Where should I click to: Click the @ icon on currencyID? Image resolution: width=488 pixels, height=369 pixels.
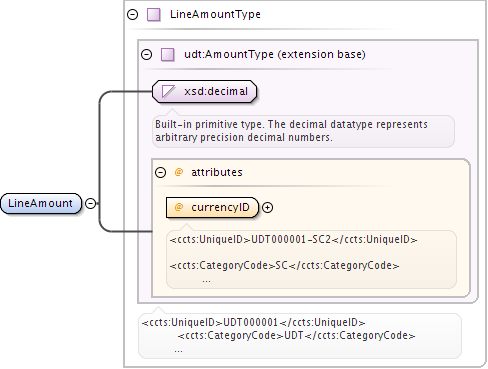(179, 207)
